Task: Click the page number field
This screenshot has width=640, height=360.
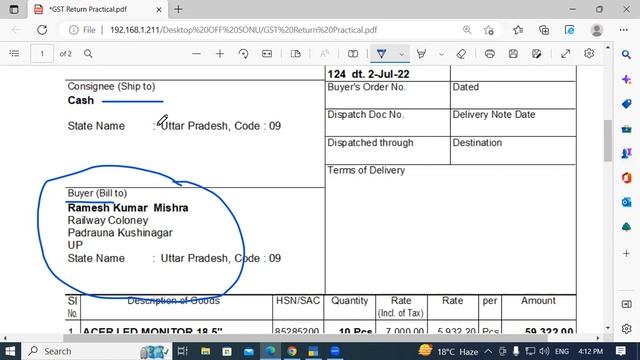Action: coord(42,53)
